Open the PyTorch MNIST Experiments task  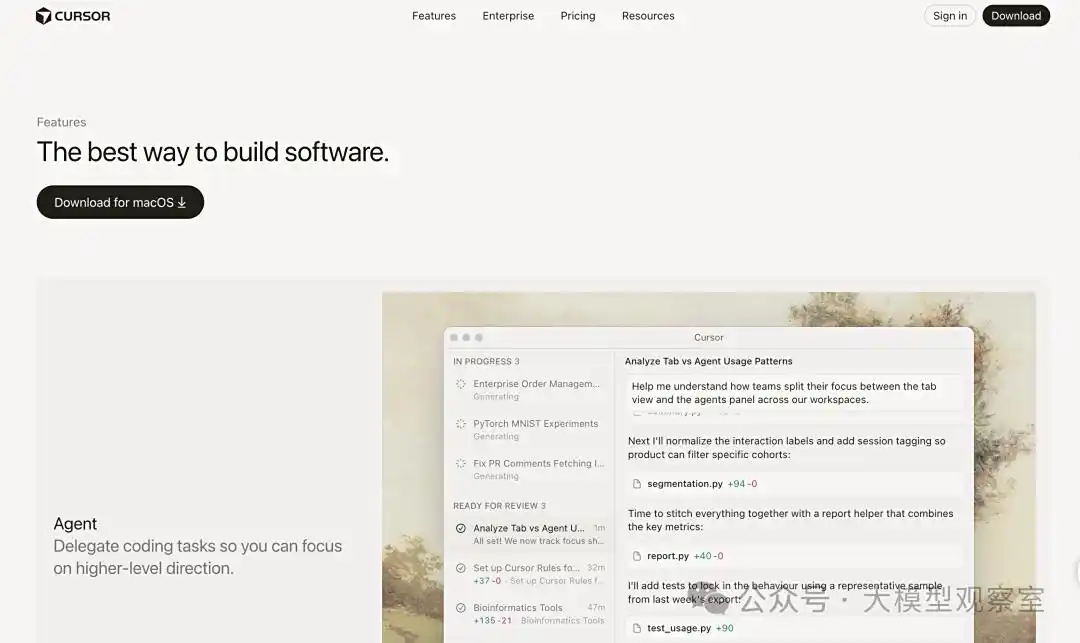[535, 424]
